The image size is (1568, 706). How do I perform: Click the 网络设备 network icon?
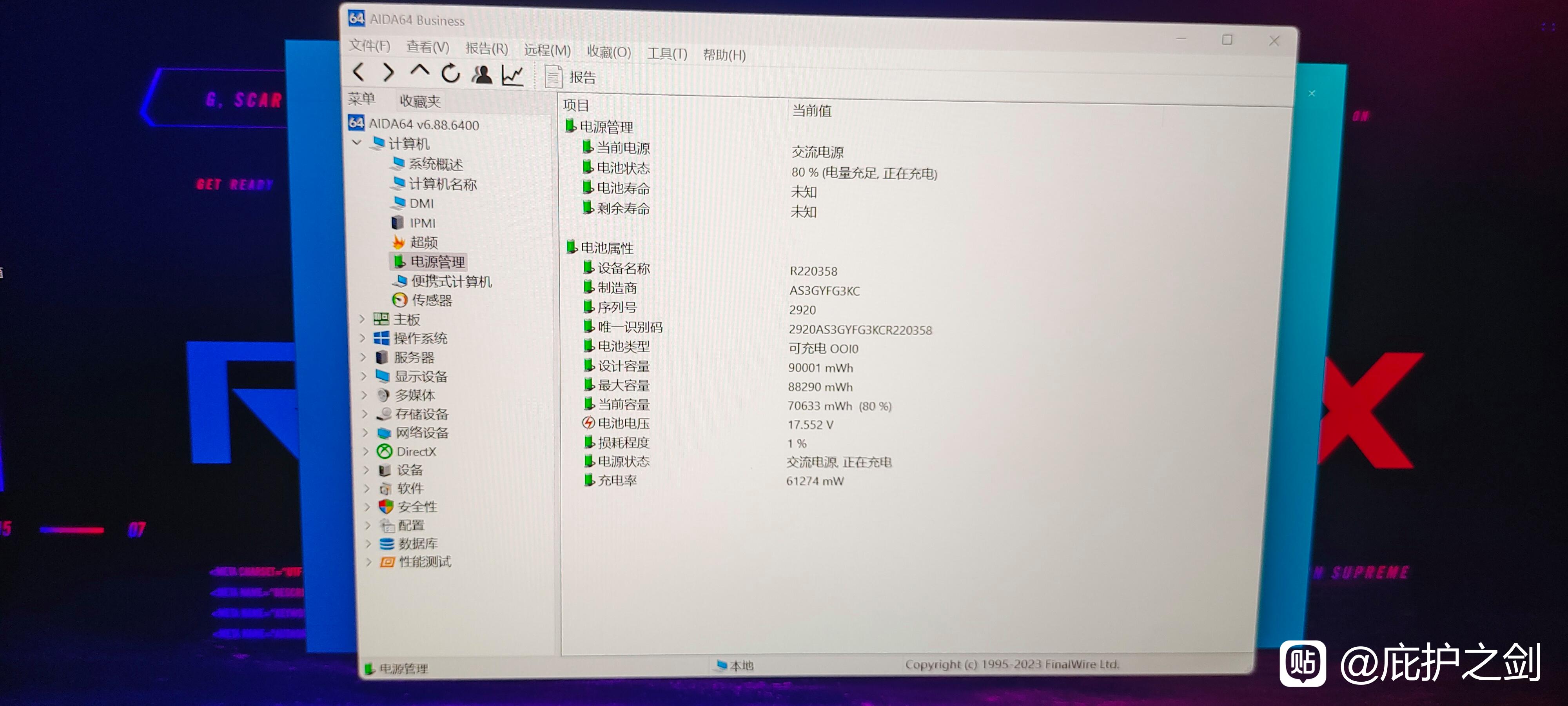(384, 433)
